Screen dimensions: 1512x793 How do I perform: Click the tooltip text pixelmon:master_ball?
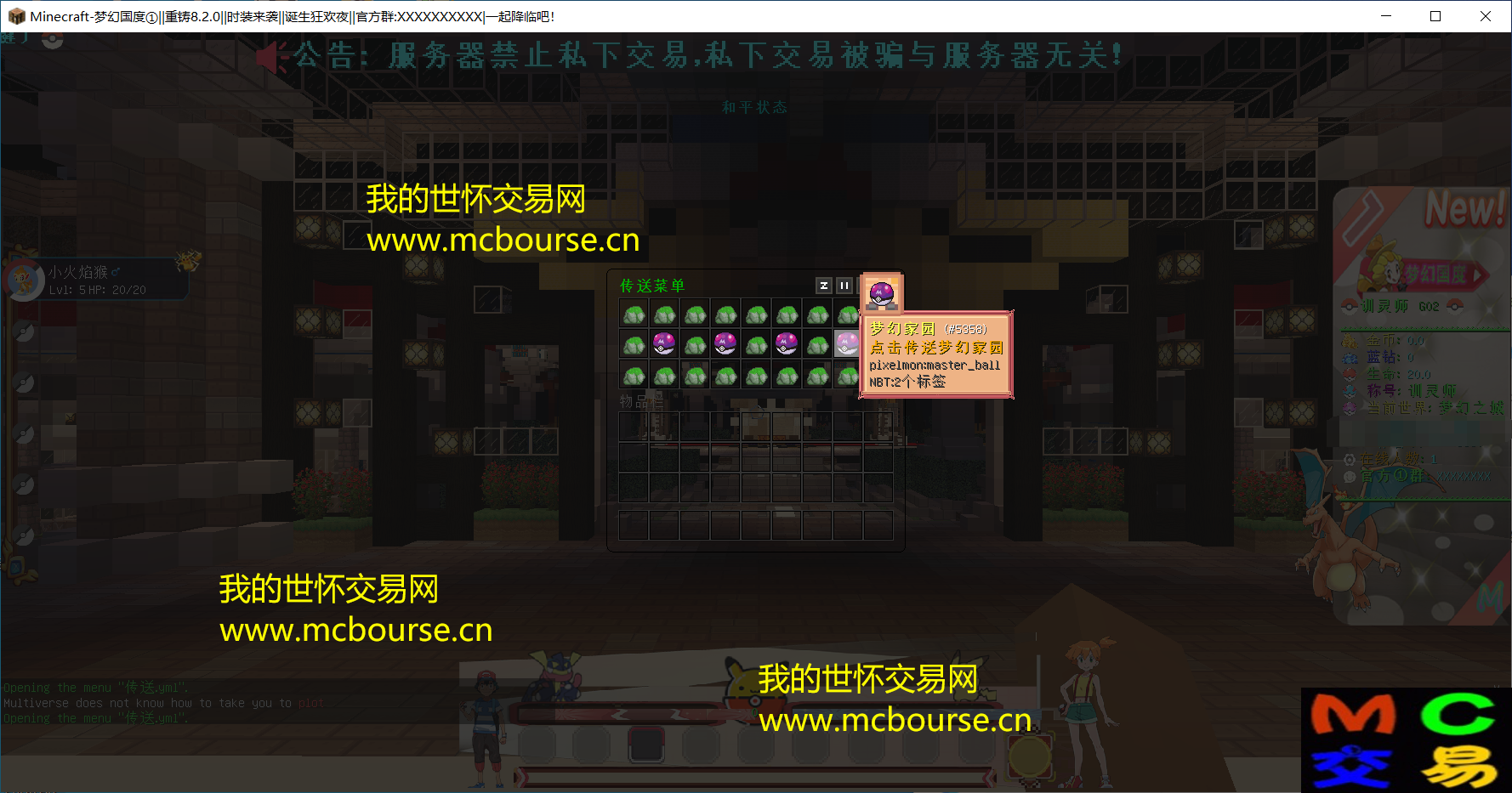point(935,365)
